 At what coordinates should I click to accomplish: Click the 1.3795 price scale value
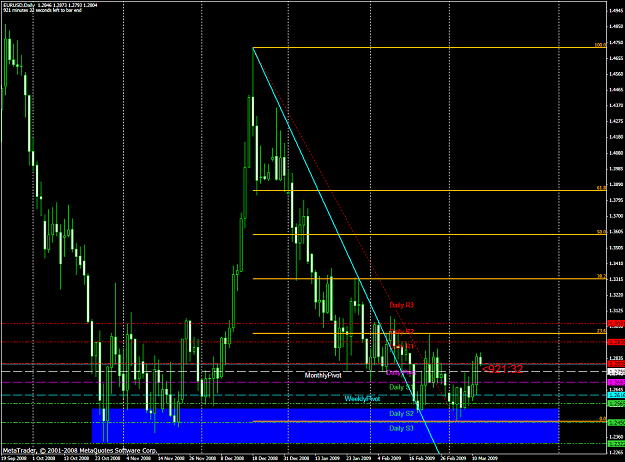click(615, 200)
